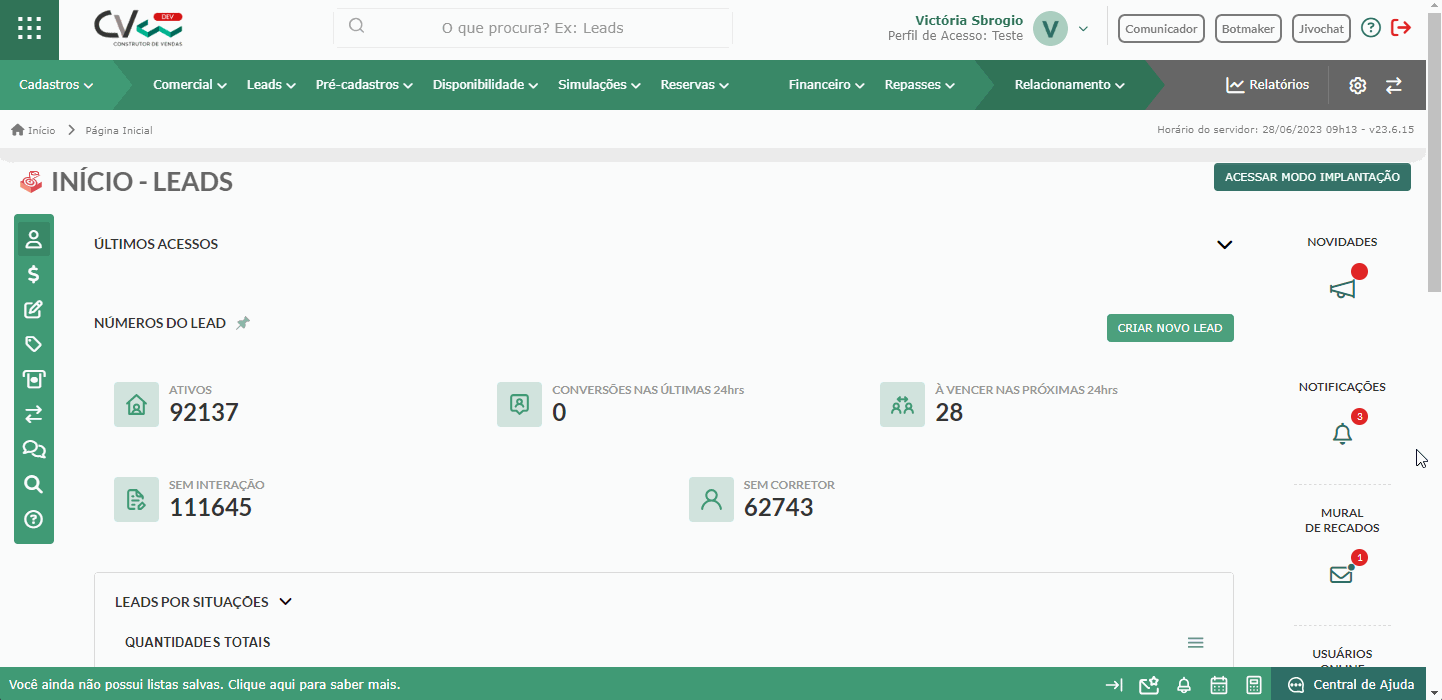The height and width of the screenshot is (700, 1442).
Task: Click the À Vencer count 28
Action: [x=949, y=412]
